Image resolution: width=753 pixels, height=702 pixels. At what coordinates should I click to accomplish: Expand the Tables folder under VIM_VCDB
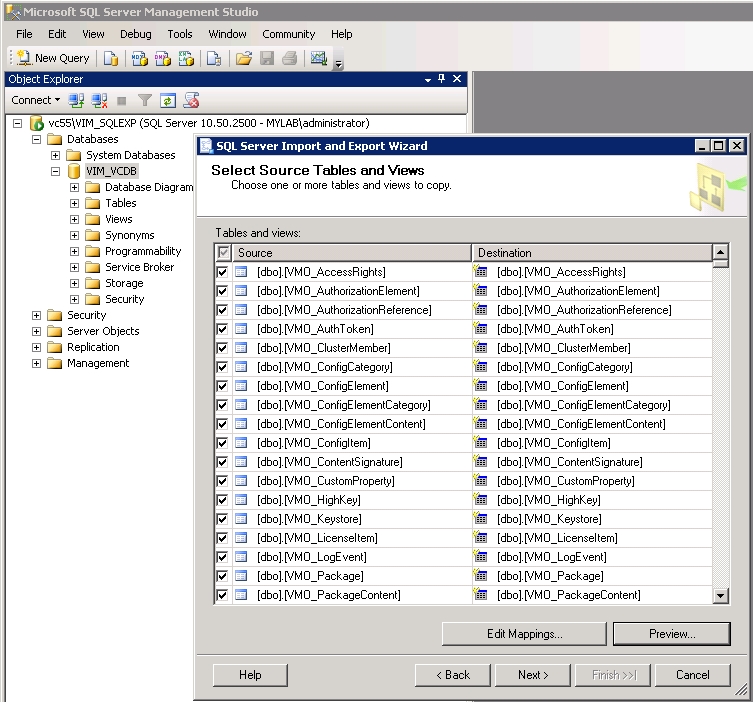click(x=74, y=204)
